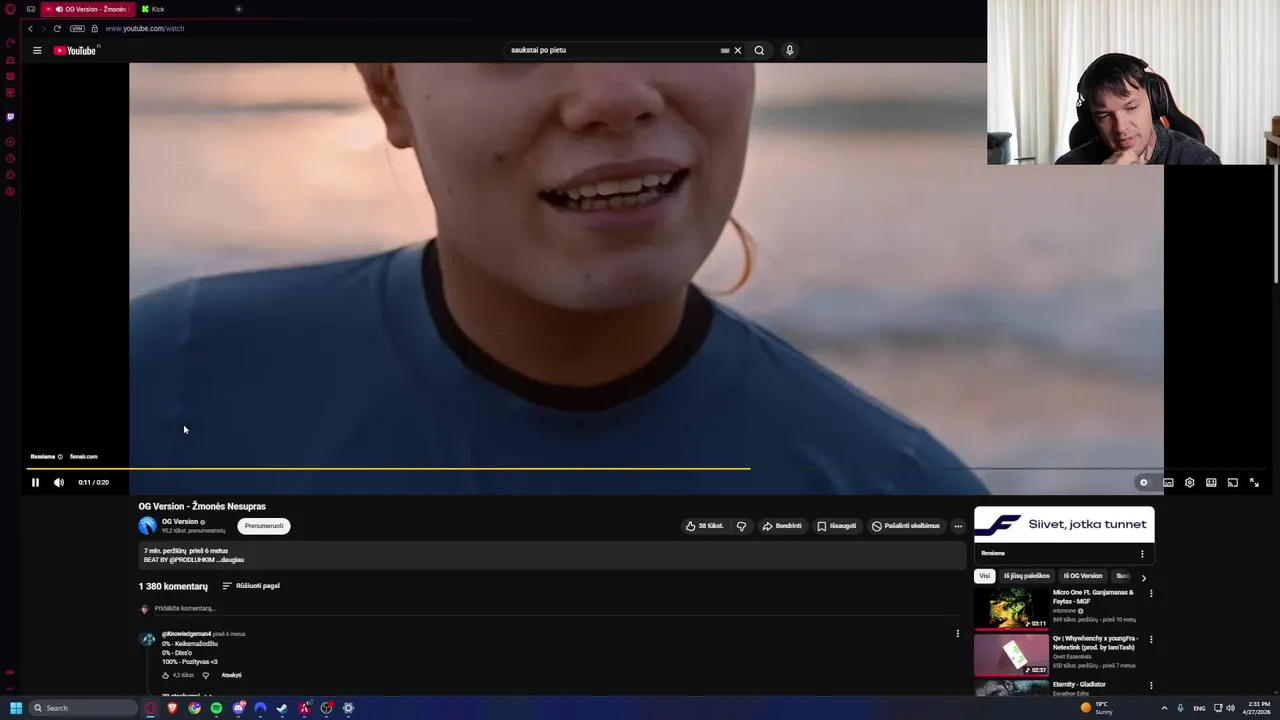This screenshot has width=1280, height=720.
Task: Open options for the Qv Netexlink video
Action: coord(1151,639)
